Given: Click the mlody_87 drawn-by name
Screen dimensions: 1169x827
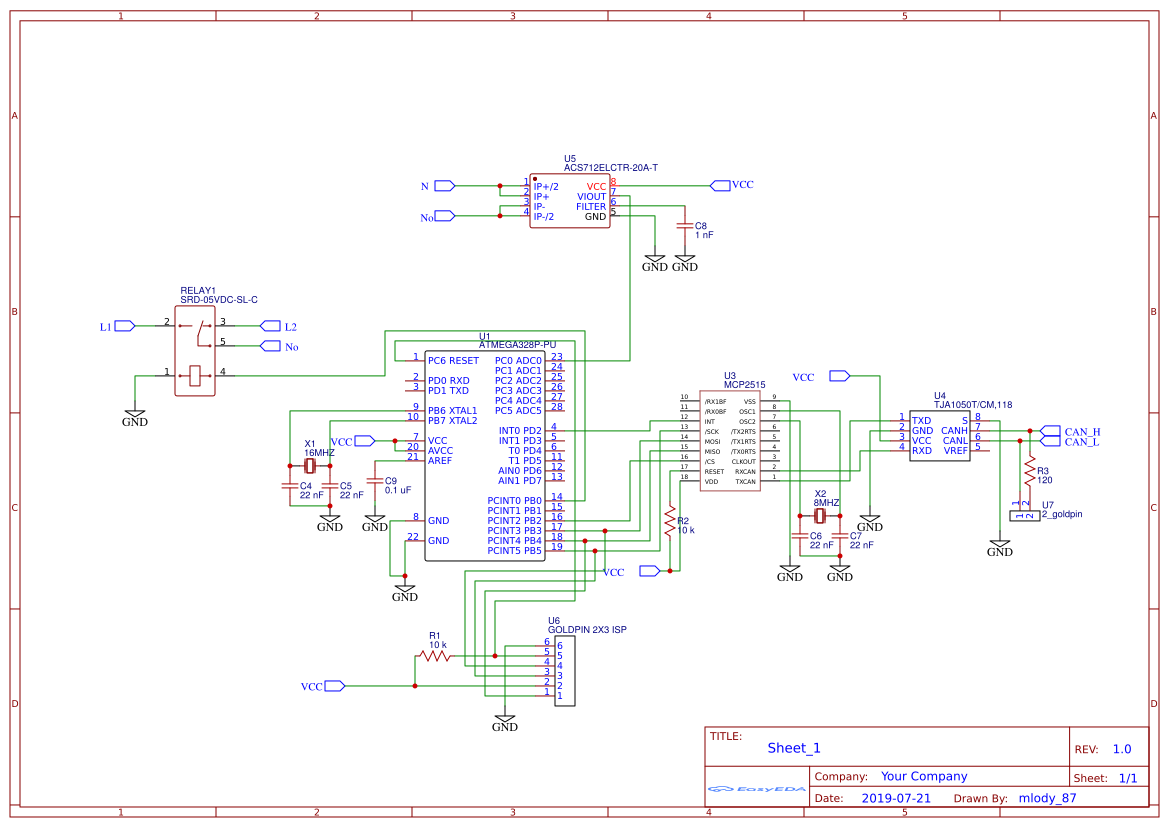Looking at the screenshot, I should pyautogui.click(x=1049, y=798).
